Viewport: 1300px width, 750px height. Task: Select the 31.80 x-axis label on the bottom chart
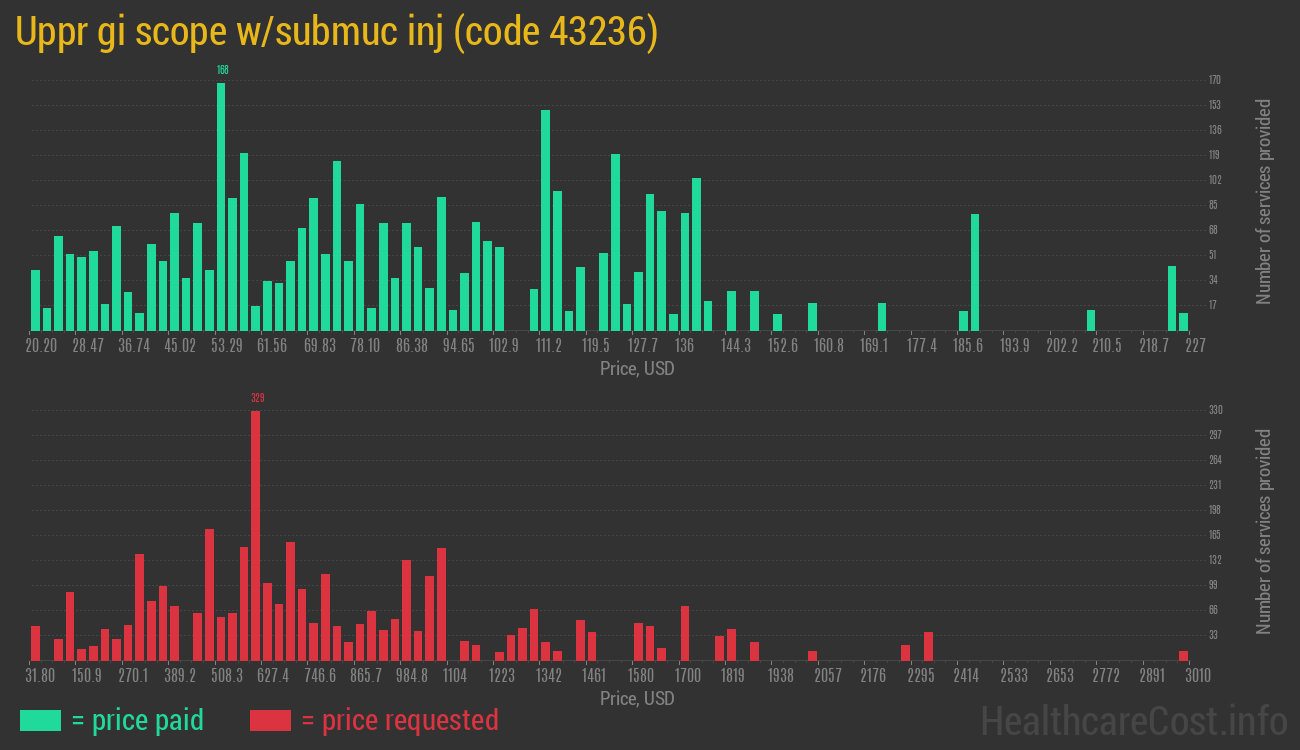coord(40,676)
